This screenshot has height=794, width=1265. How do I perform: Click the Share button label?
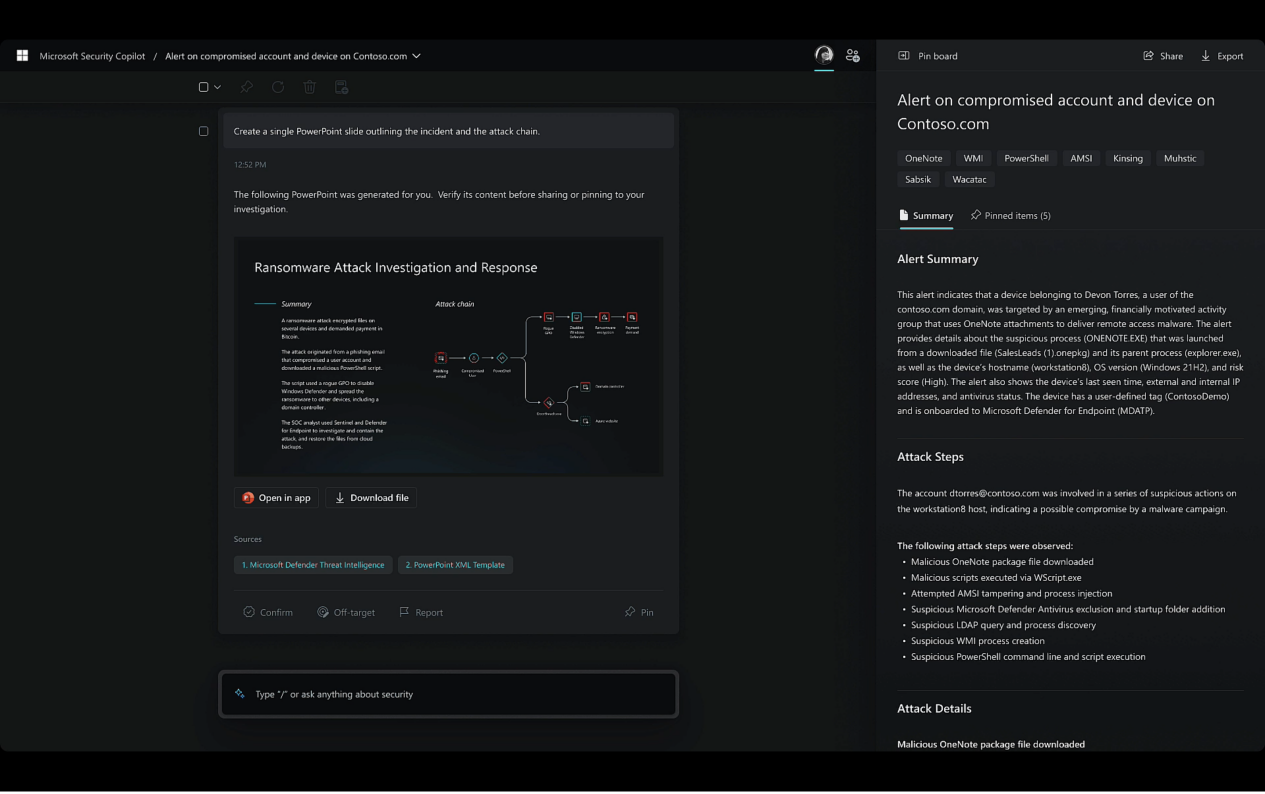(x=1171, y=56)
